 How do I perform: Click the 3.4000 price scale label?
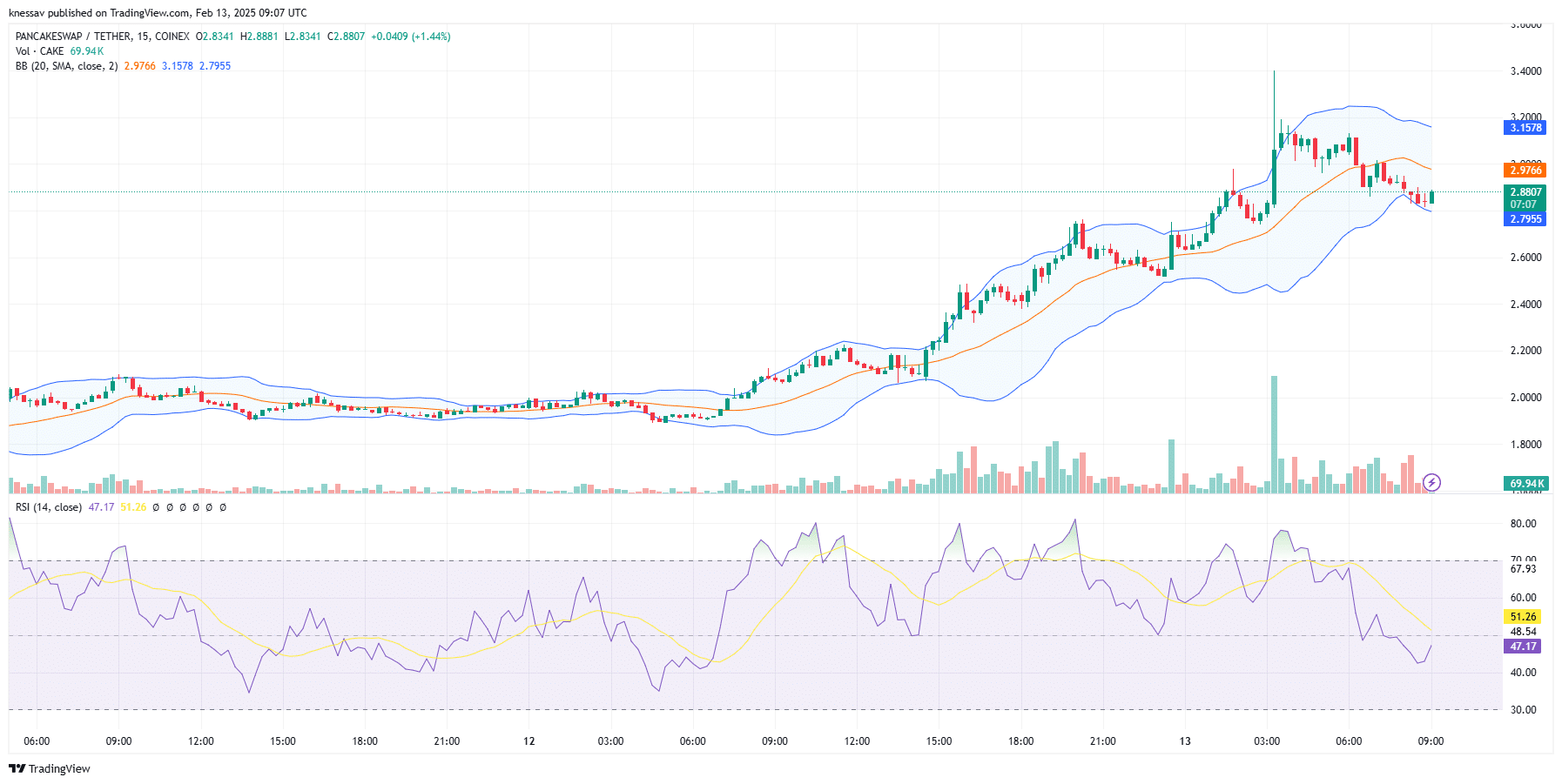point(1525,71)
